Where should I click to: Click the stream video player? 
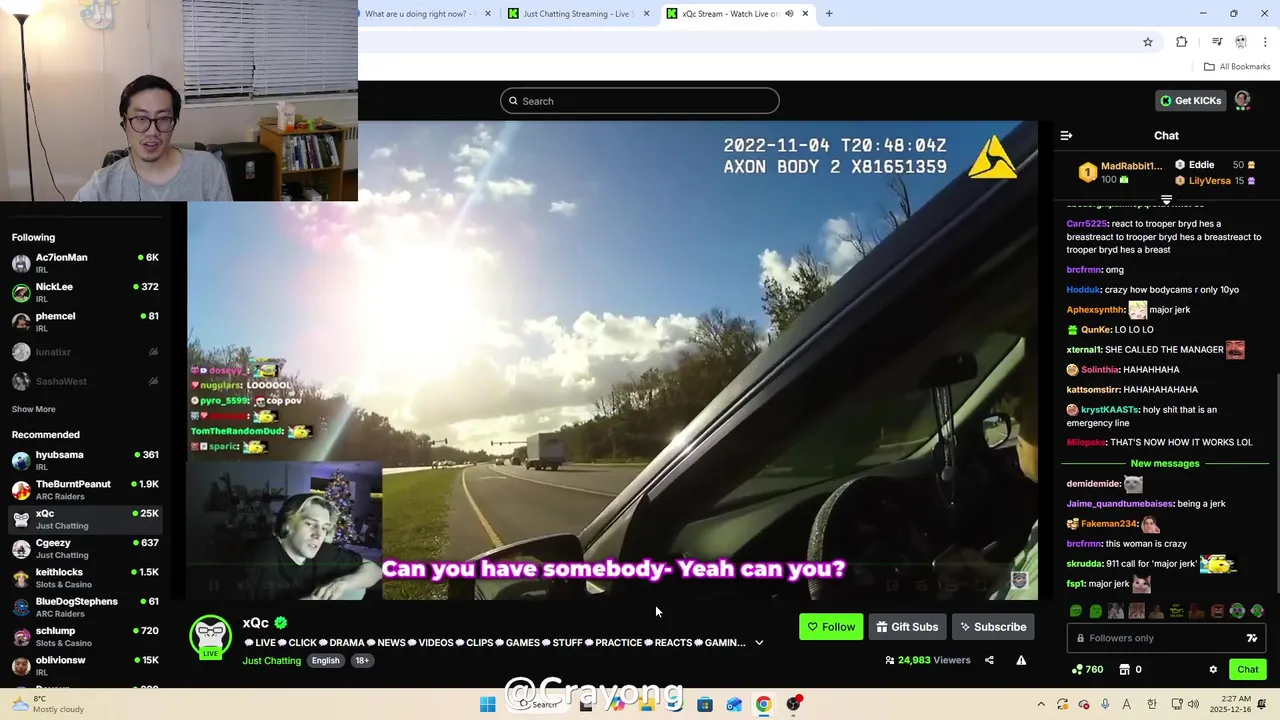click(x=612, y=360)
